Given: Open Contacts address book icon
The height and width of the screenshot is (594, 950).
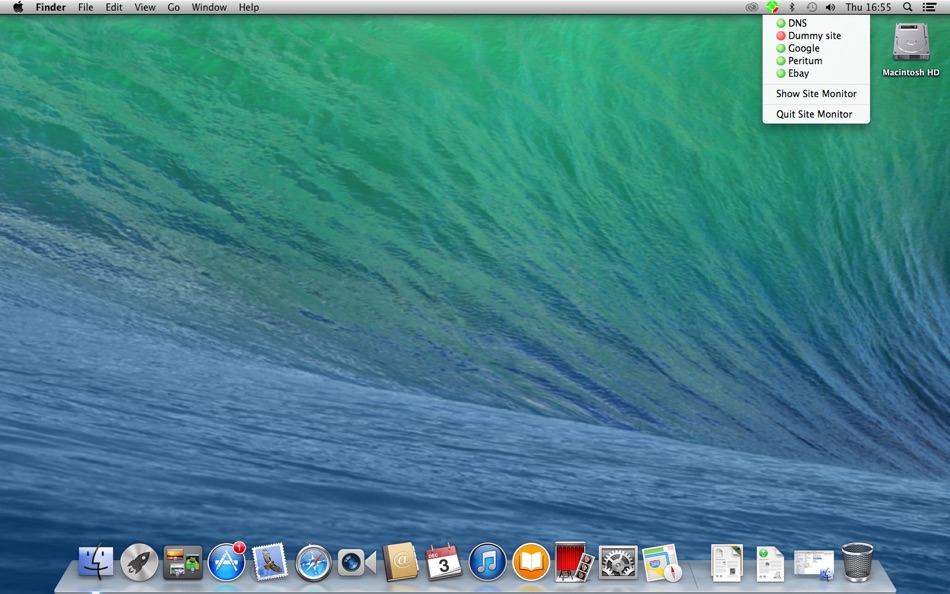Looking at the screenshot, I should click(x=400, y=562).
